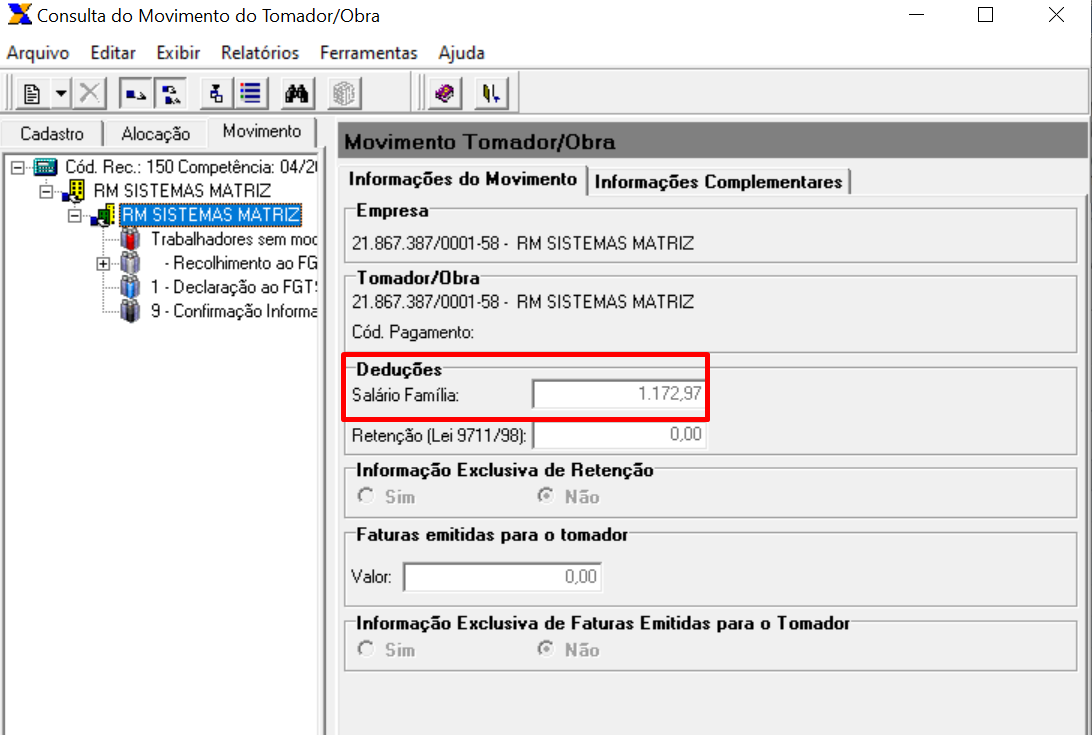Screen dimensions: 1092x735
Task: Click the blue people icon for Declaração
Action: (130, 286)
